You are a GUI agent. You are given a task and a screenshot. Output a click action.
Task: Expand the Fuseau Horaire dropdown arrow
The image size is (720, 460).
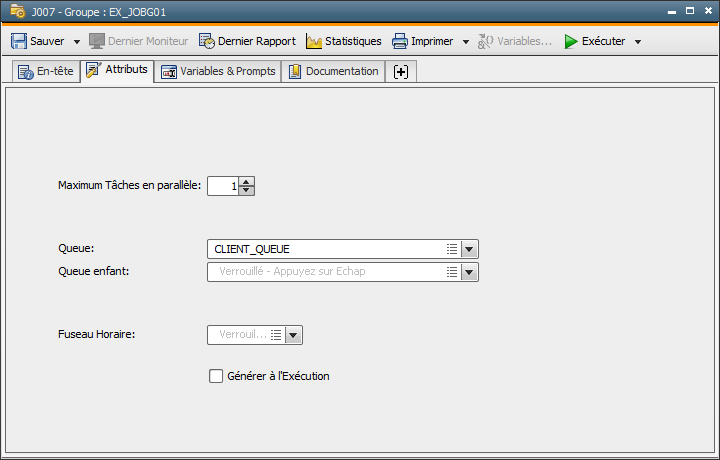click(293, 335)
